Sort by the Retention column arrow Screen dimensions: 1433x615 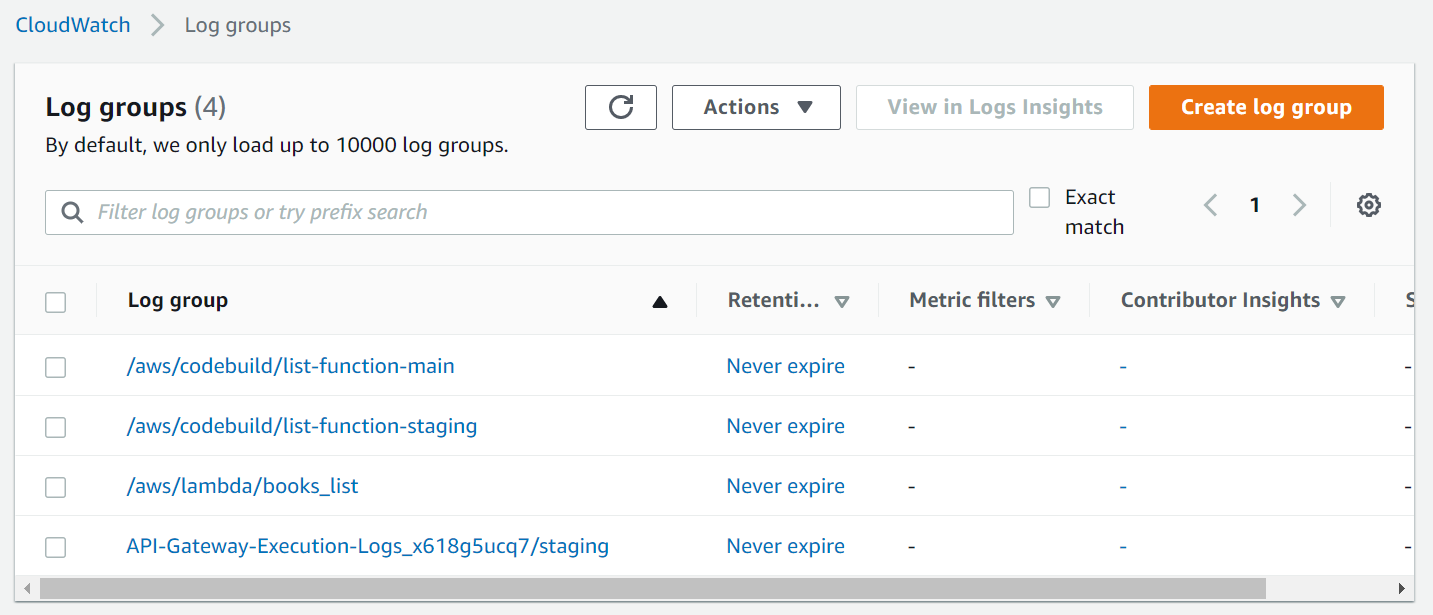point(841,301)
